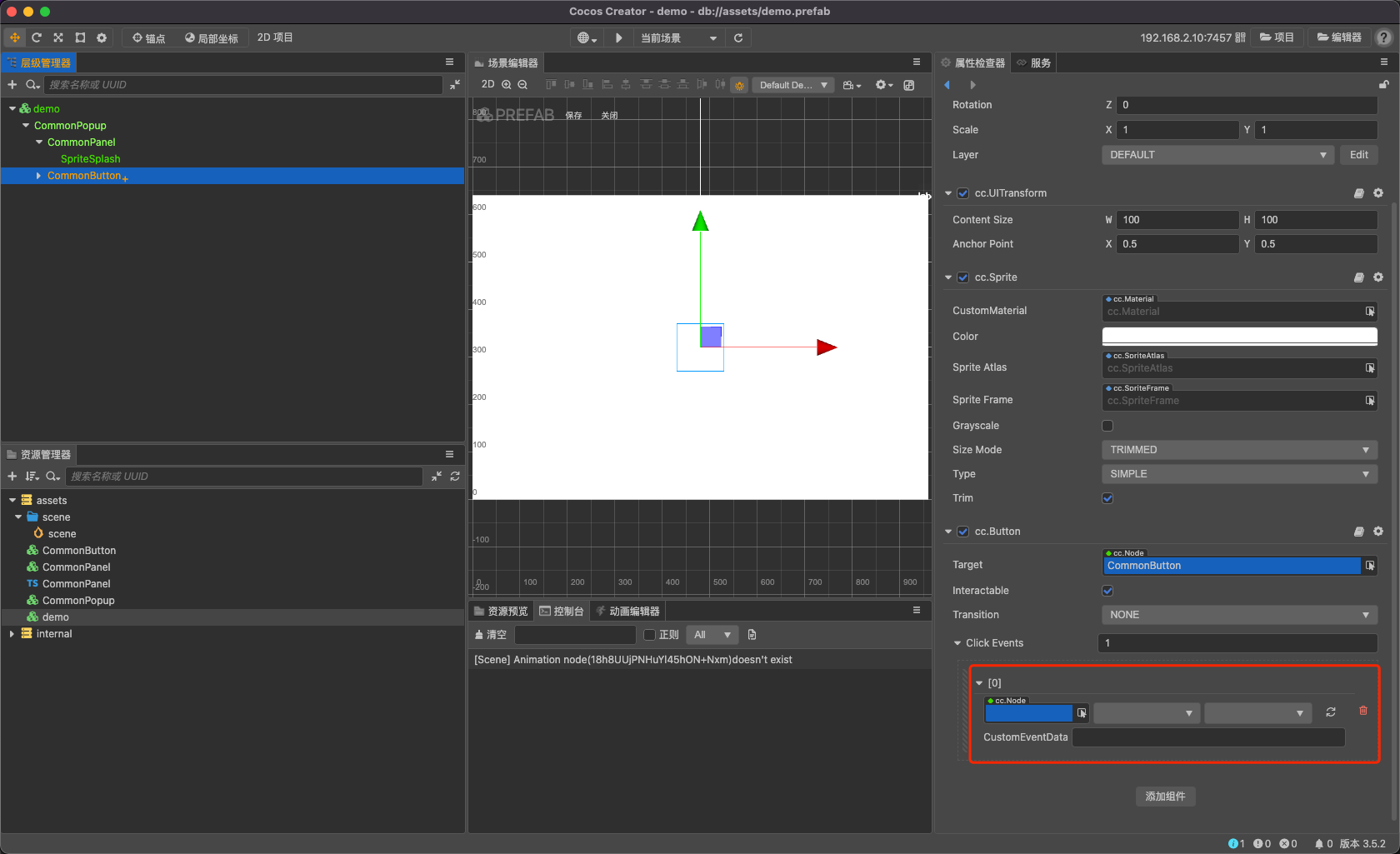Toggle the Grayscale checkbox
The image size is (1400, 854).
1107,426
